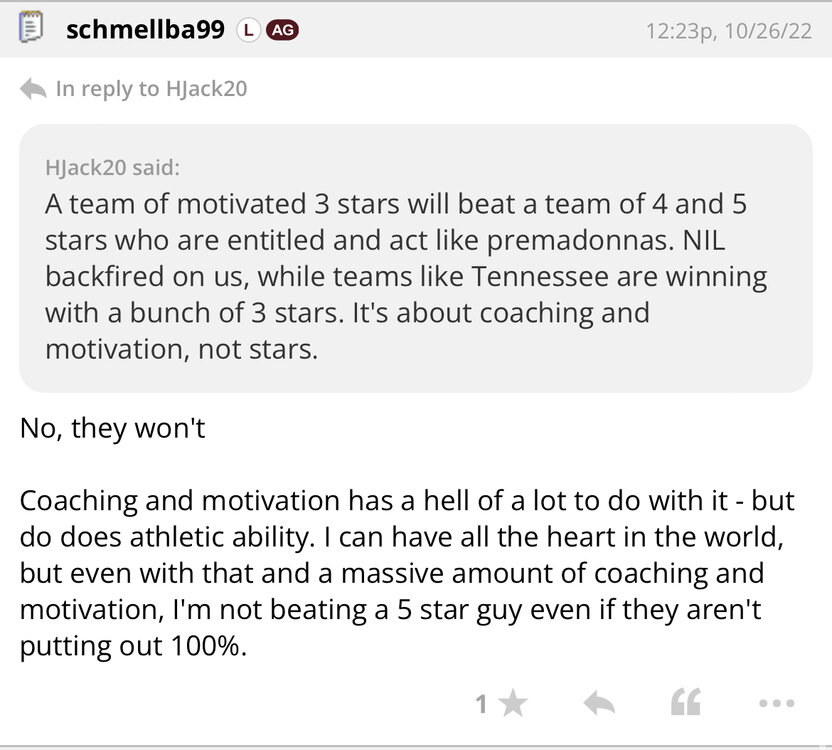Open schmellba99's user profile

[144, 30]
